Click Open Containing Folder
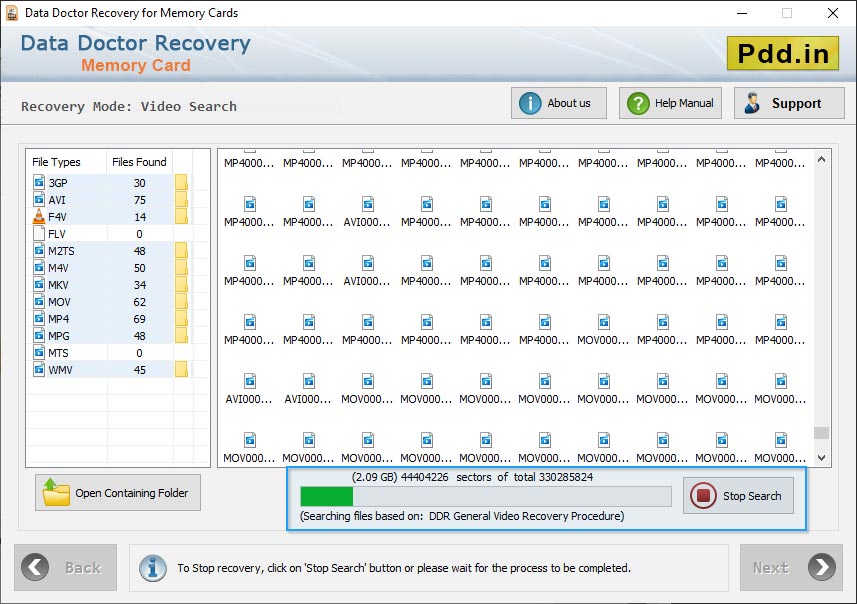 [x=118, y=492]
